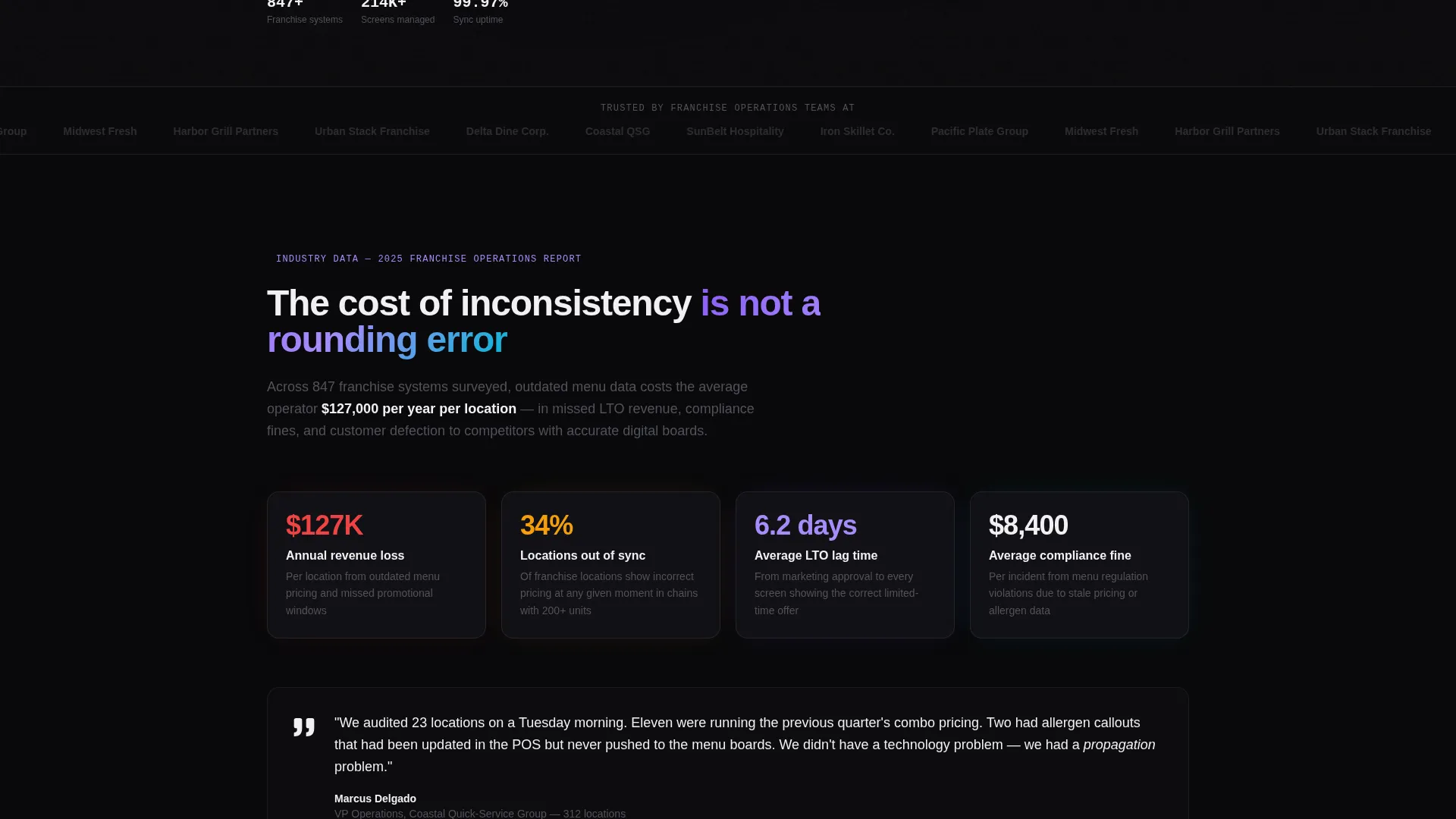Click the large quotation mark icon

coord(304,727)
